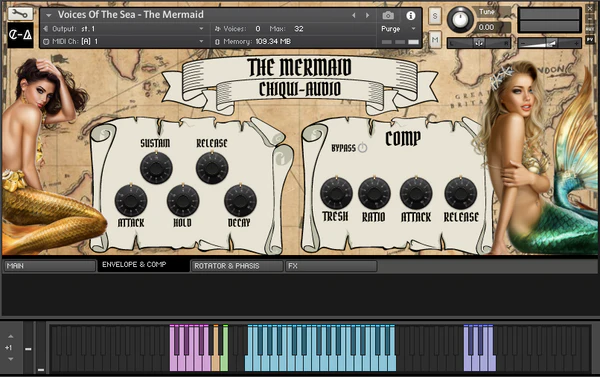Click the Max voices value 32
This screenshot has height=377, width=600.
(299, 29)
